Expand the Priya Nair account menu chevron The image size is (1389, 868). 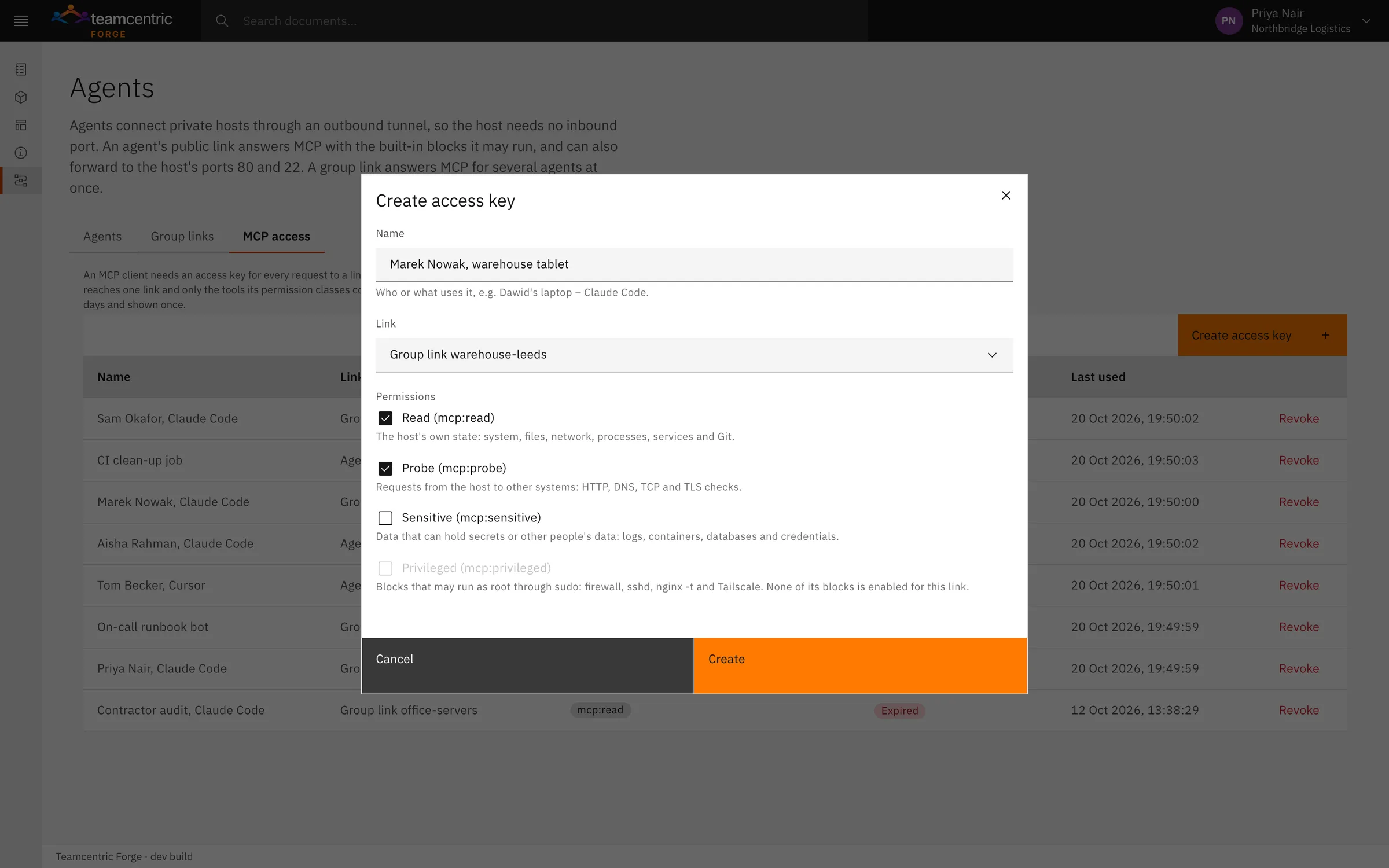pos(1366,21)
